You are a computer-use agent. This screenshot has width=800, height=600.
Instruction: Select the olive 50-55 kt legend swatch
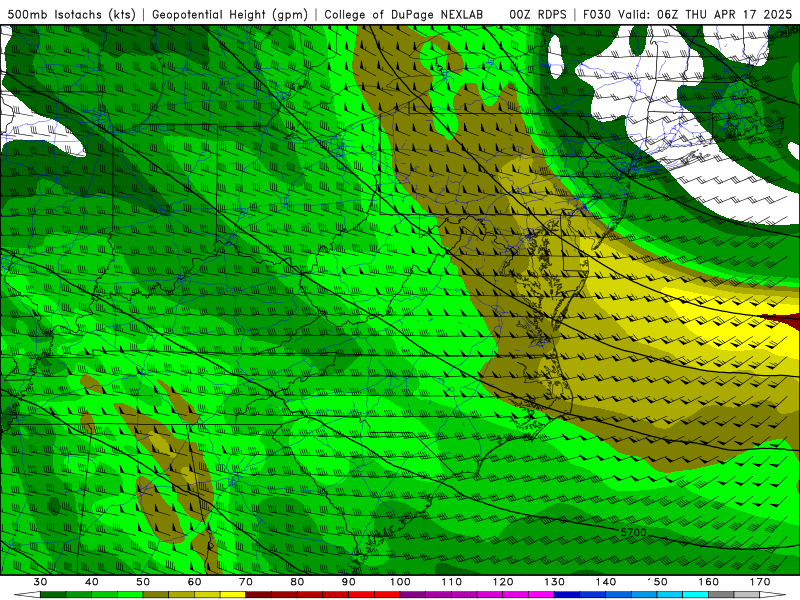coord(156,595)
